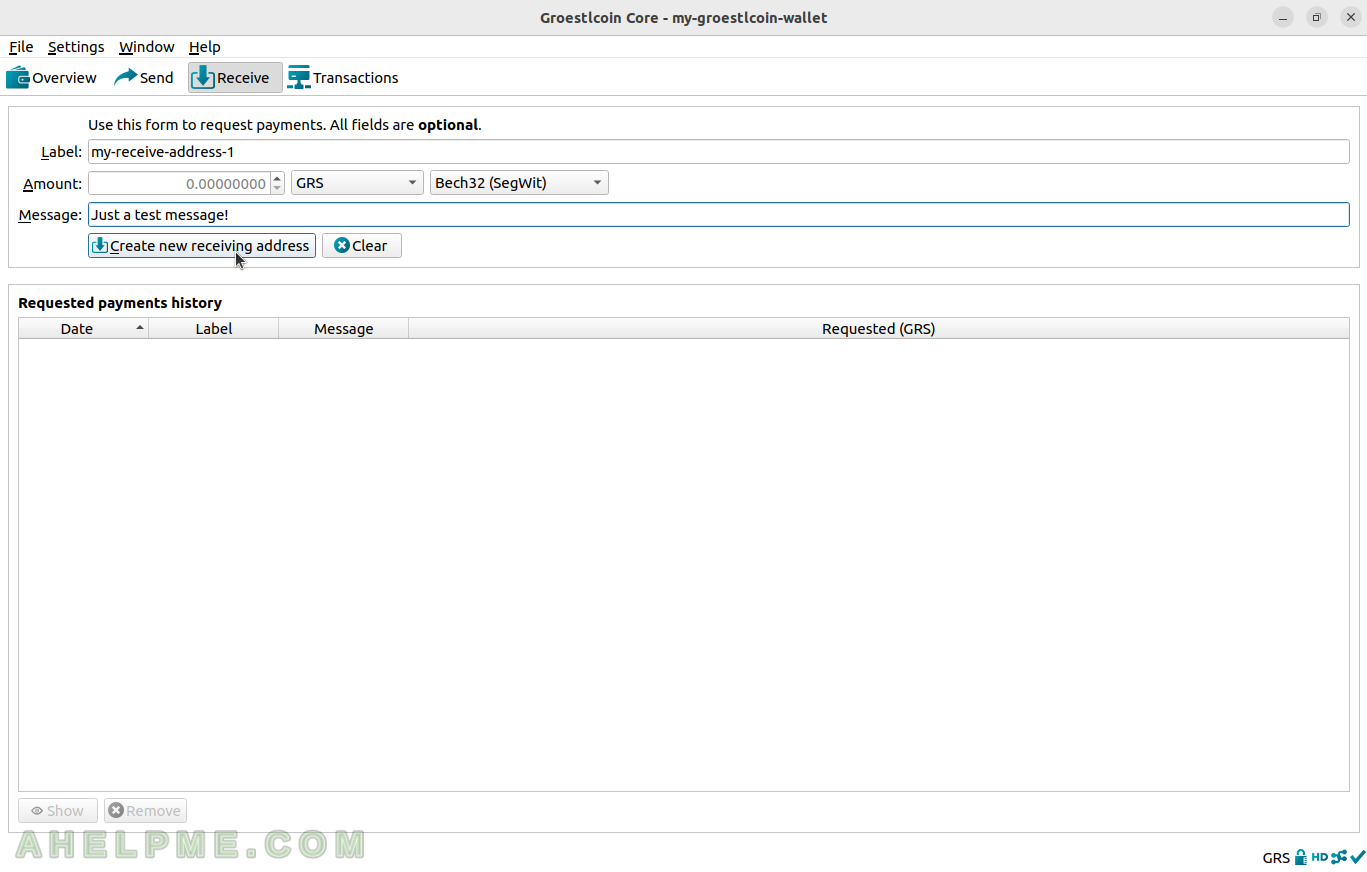Open the Transactions tab

click(x=343, y=78)
